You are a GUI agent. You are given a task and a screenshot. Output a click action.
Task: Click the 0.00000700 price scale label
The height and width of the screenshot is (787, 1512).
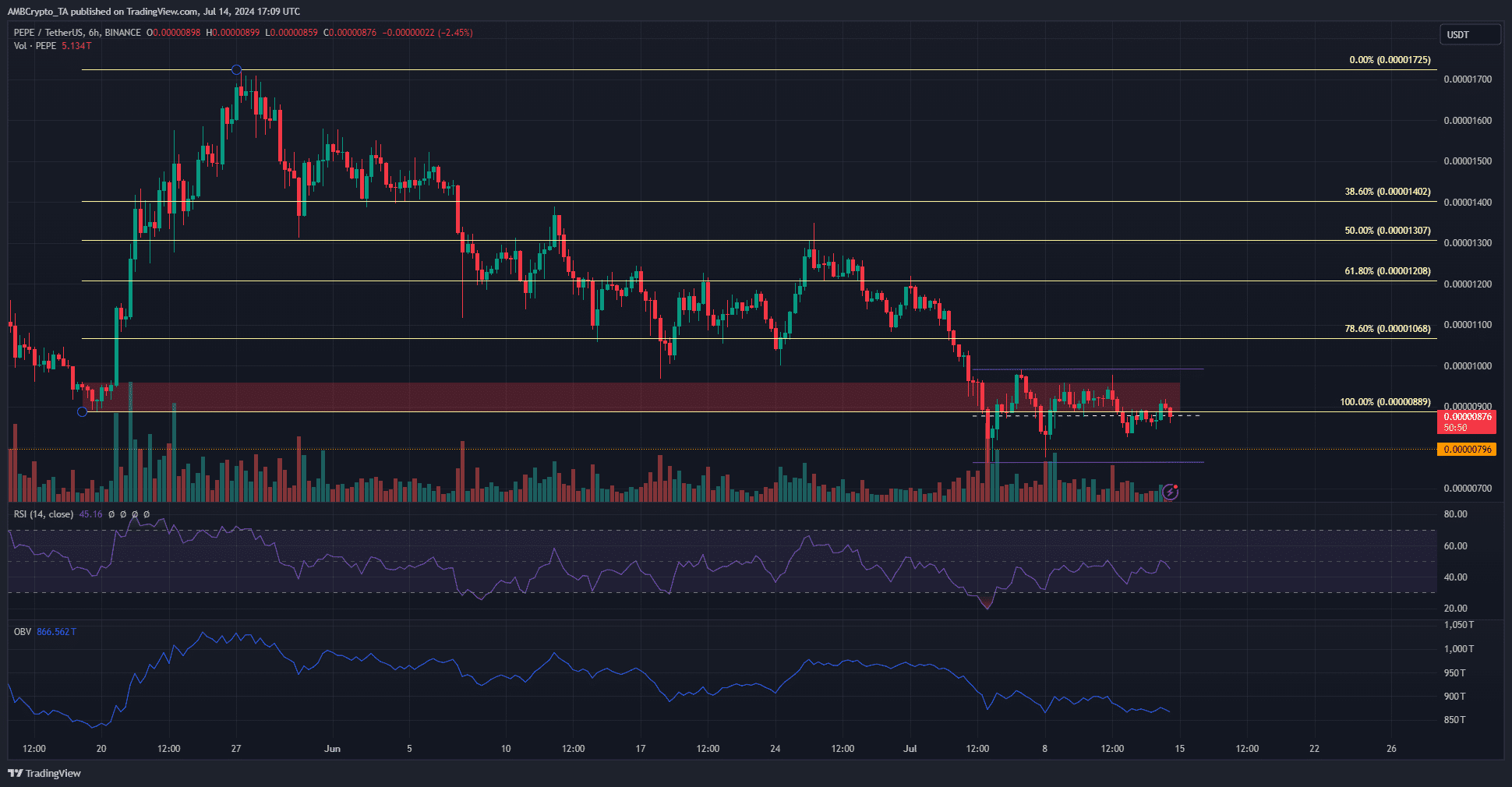pyautogui.click(x=1468, y=489)
